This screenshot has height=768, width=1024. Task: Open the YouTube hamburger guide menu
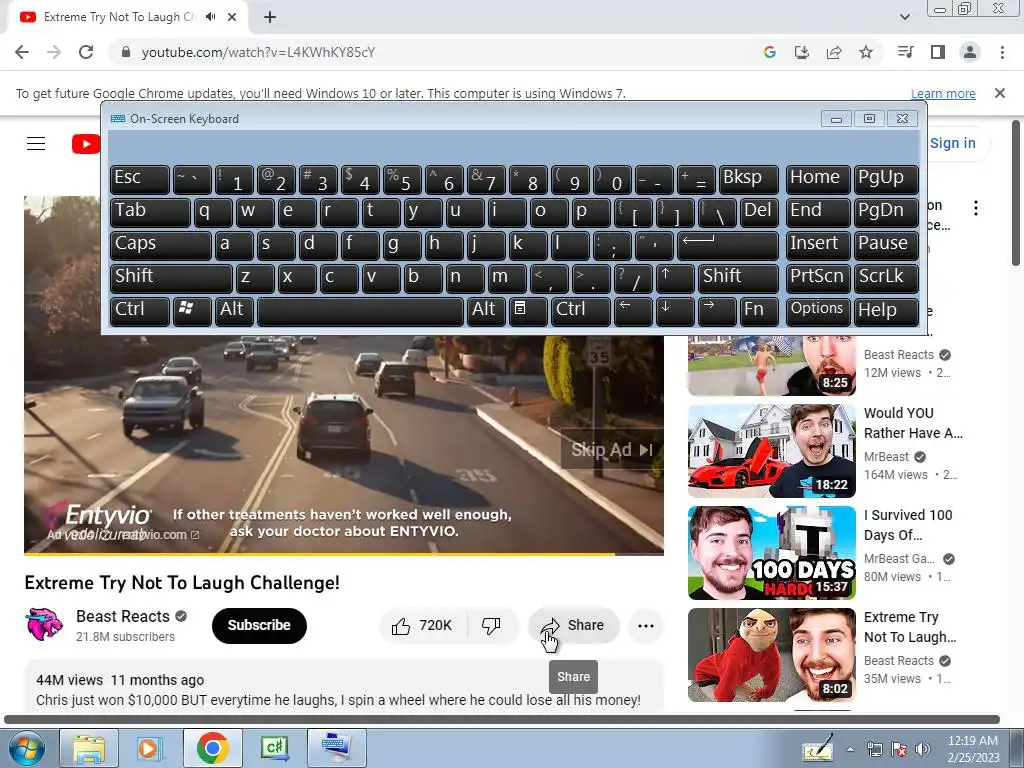coord(36,143)
